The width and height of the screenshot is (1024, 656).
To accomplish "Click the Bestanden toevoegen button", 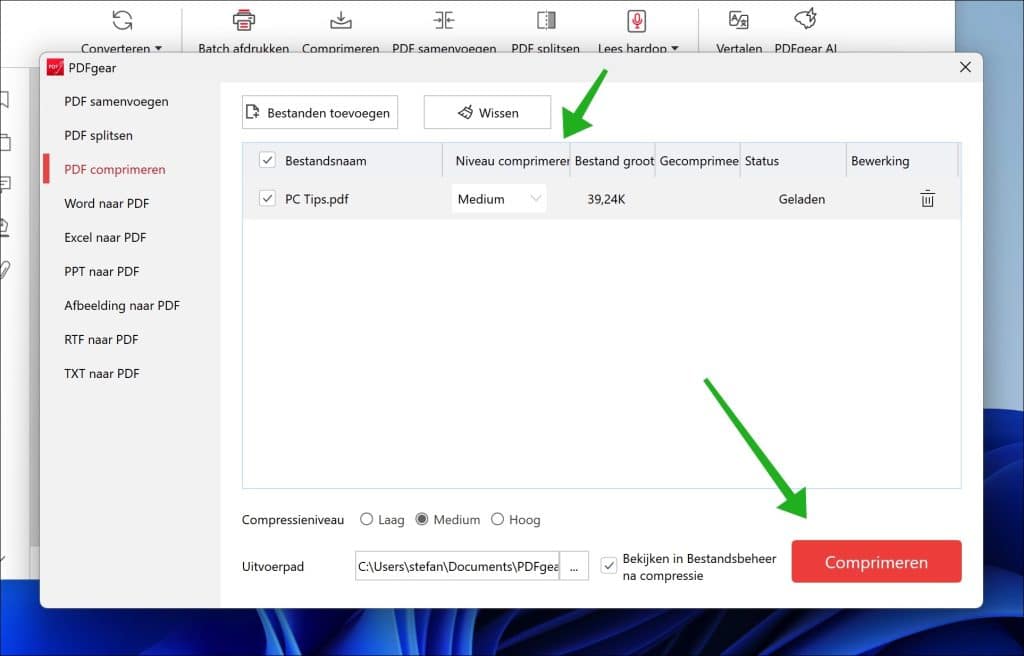I will coord(320,112).
